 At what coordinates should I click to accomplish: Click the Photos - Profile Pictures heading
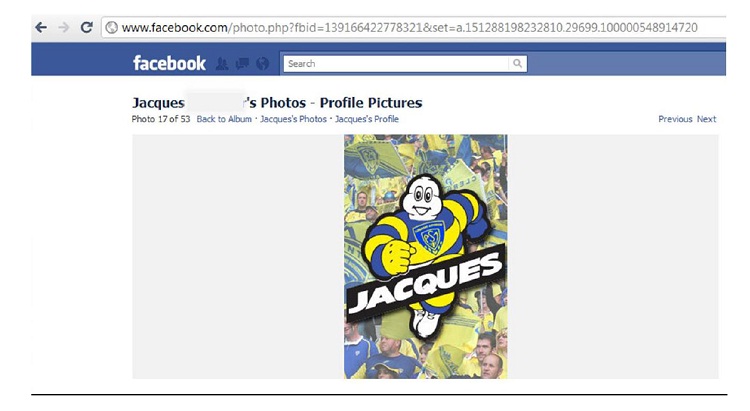[341, 103]
